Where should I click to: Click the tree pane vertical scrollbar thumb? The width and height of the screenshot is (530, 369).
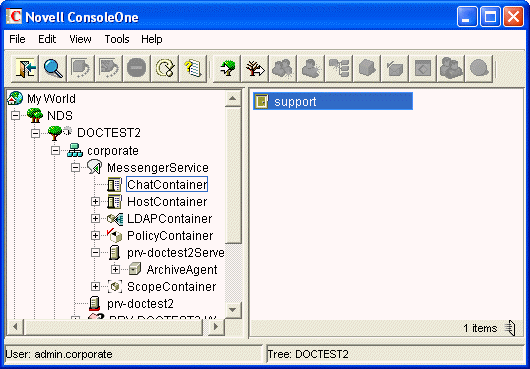click(232, 175)
